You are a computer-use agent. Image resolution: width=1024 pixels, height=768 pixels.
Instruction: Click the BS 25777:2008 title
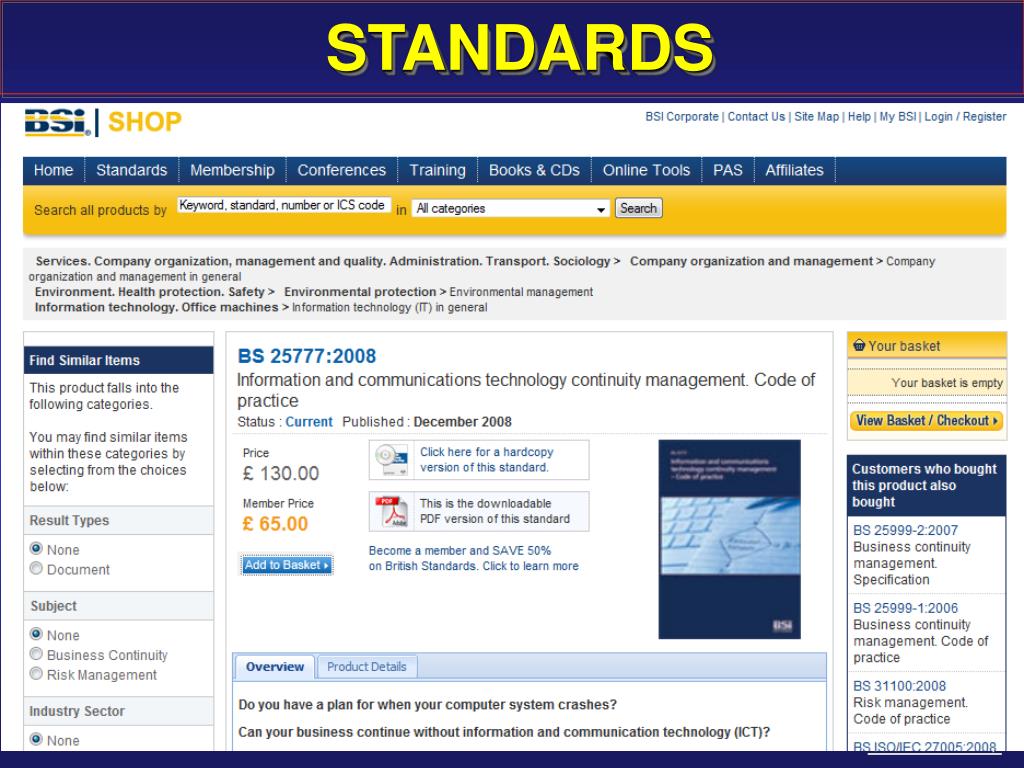coord(306,356)
